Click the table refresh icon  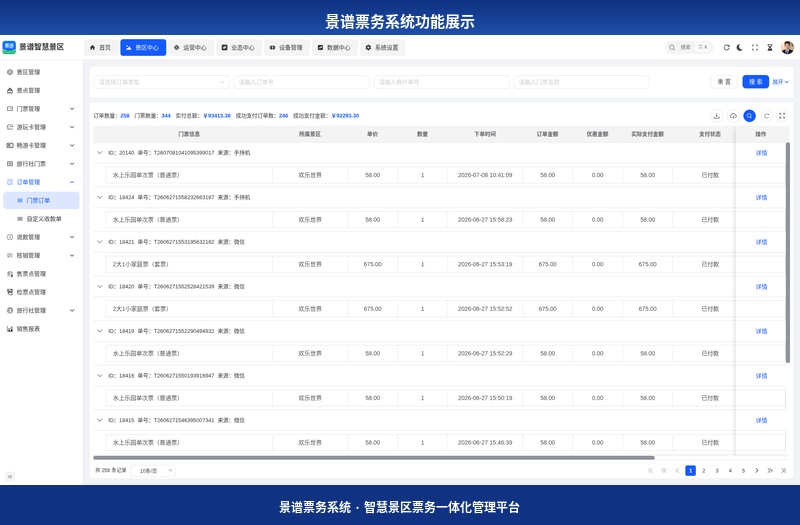[x=766, y=116]
